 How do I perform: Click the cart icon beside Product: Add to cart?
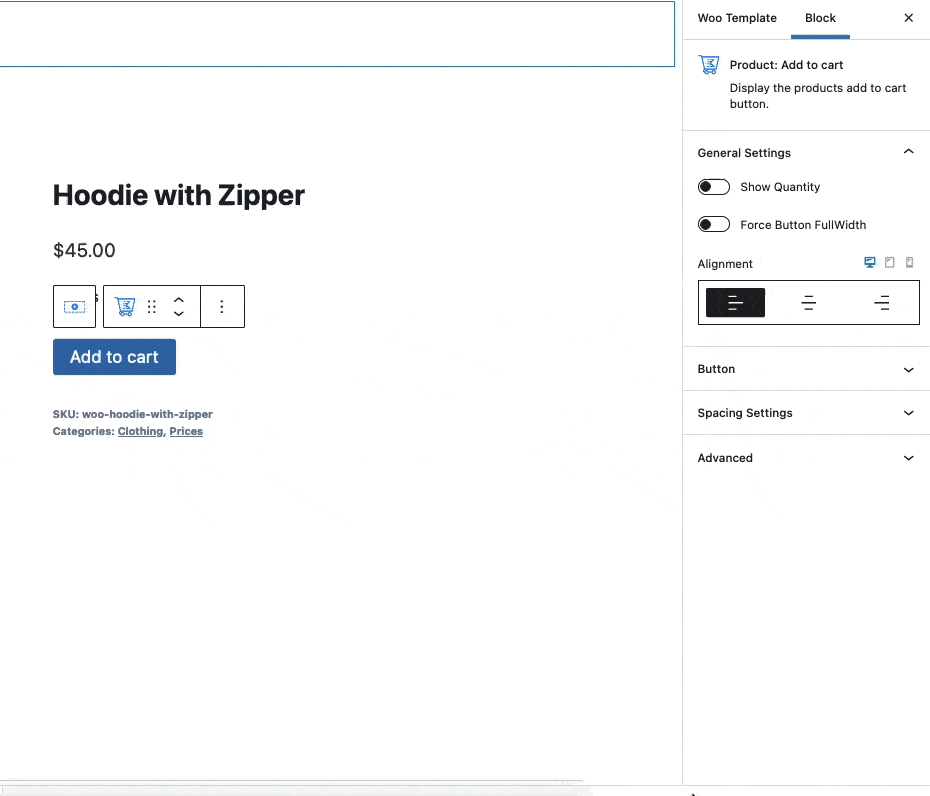point(709,65)
